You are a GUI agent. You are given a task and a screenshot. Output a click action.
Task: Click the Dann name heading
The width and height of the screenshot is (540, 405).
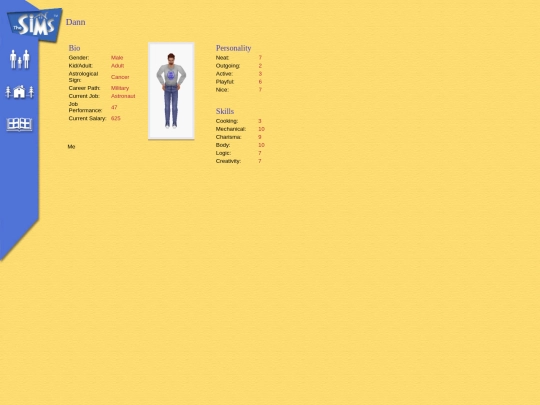(75, 22)
